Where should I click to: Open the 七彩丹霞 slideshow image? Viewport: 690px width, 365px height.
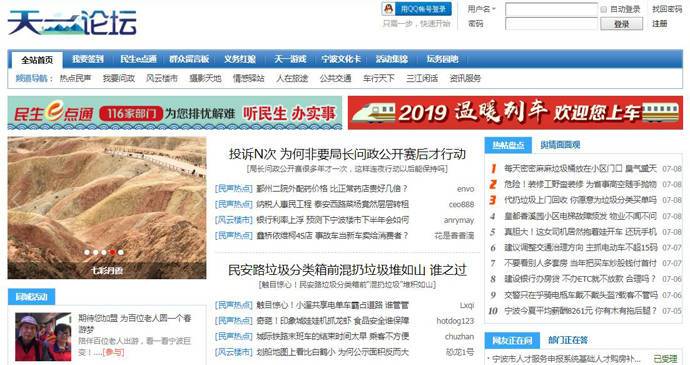pos(107,208)
